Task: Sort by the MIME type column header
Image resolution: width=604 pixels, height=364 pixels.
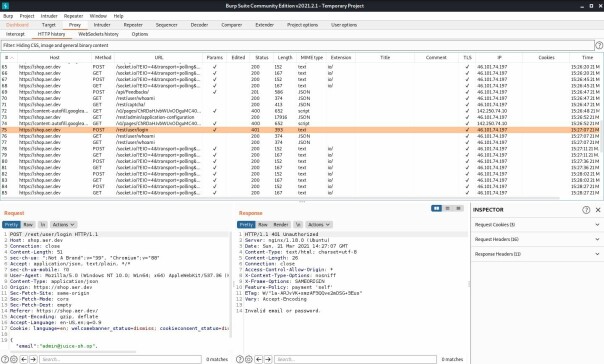Action: tap(312, 57)
